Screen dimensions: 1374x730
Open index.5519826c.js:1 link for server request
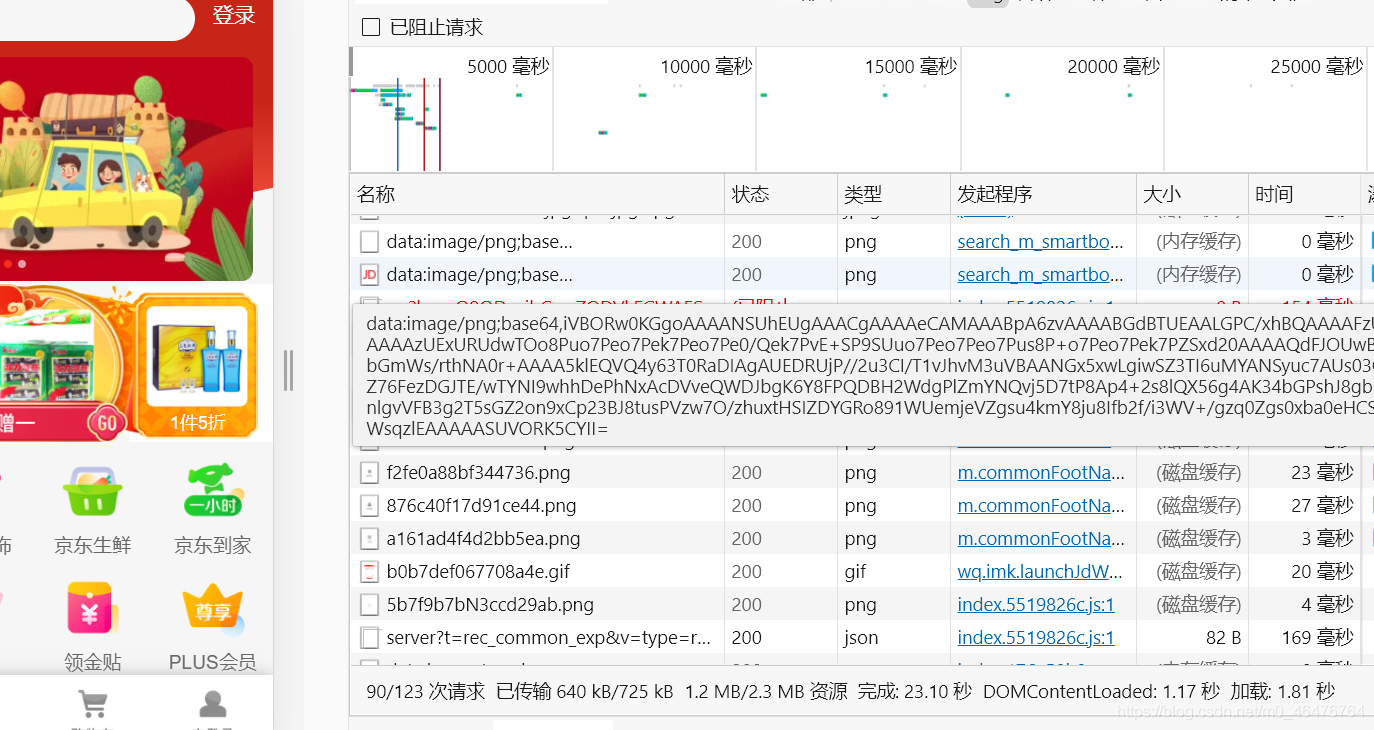click(1036, 637)
